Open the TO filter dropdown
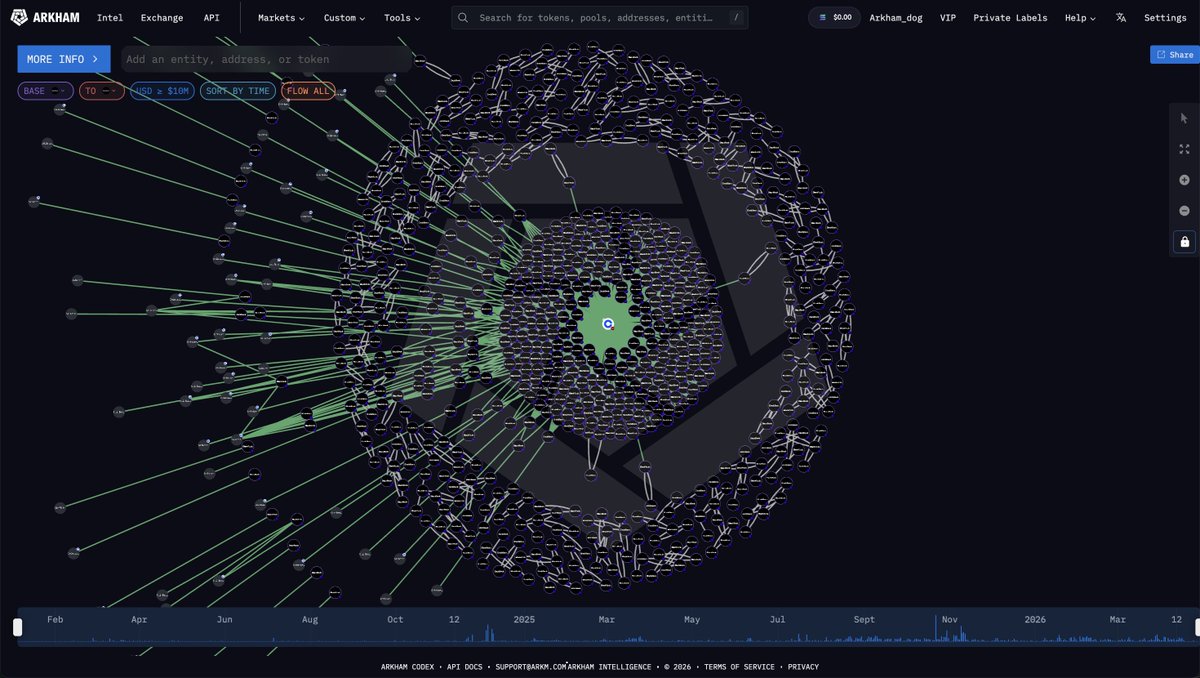 101,91
